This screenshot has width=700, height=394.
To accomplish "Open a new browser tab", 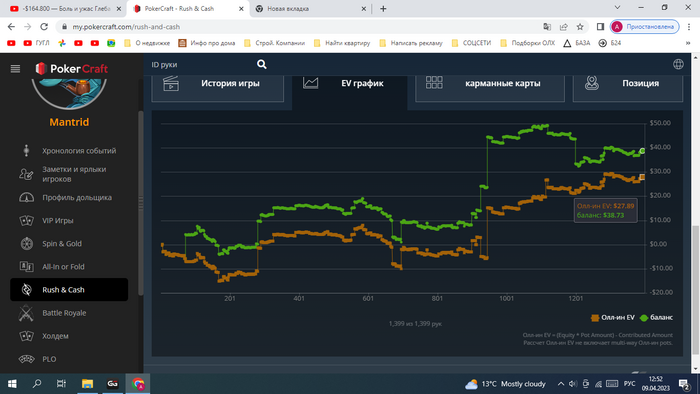I will (383, 8).
